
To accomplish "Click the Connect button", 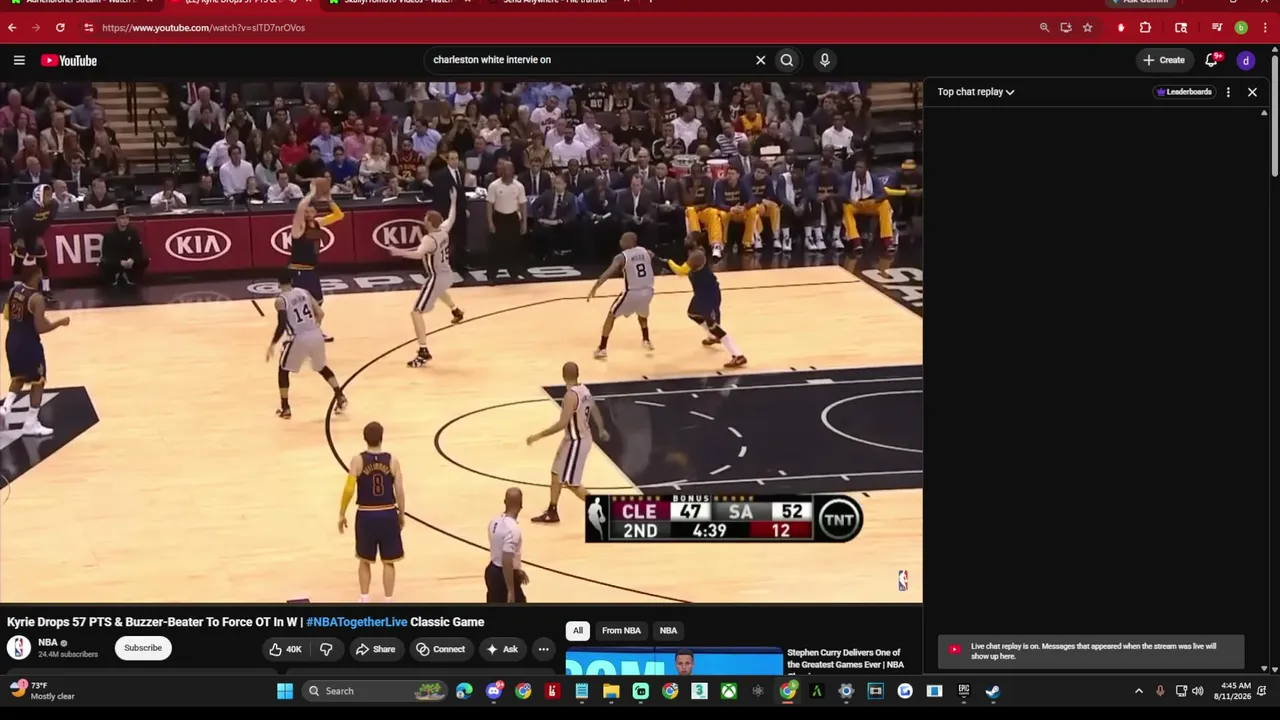I will point(440,649).
